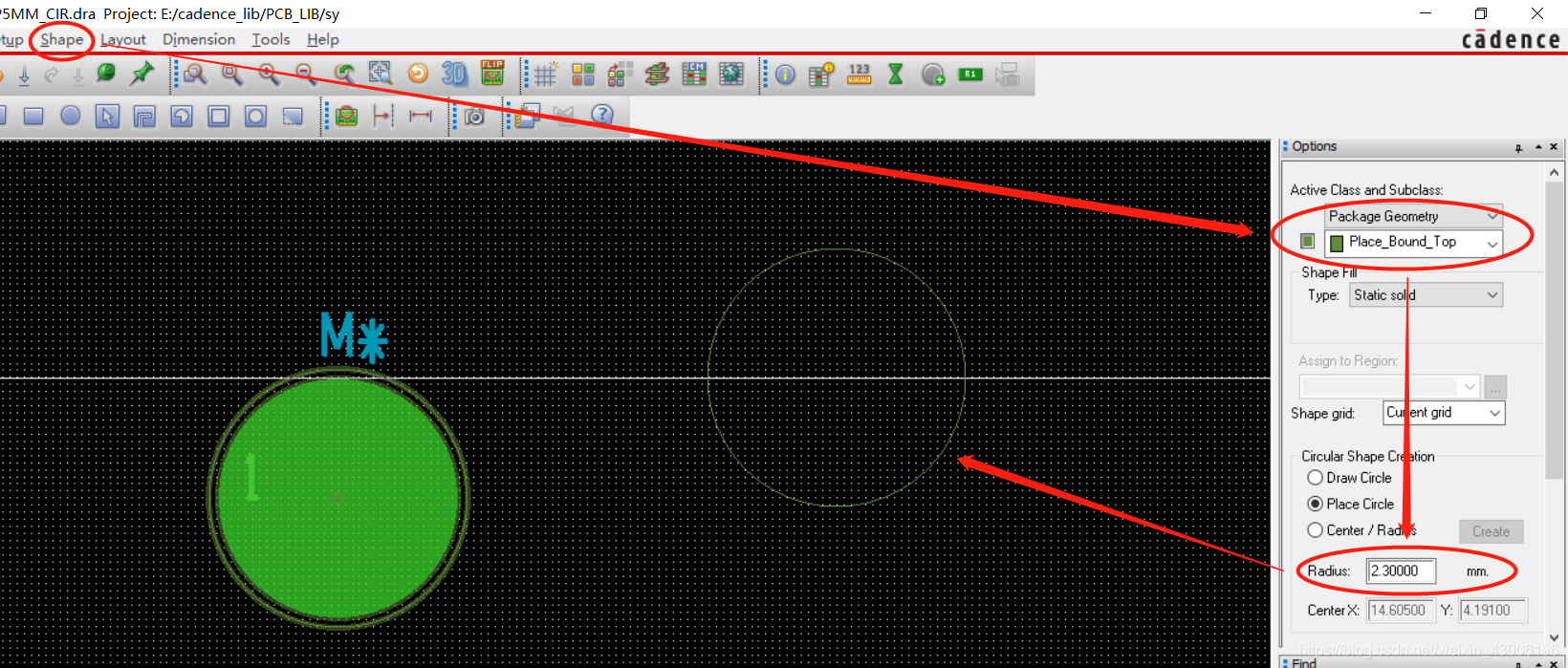Click the green subclass color swatch
This screenshot has height=668, width=1568.
pos(1307,242)
